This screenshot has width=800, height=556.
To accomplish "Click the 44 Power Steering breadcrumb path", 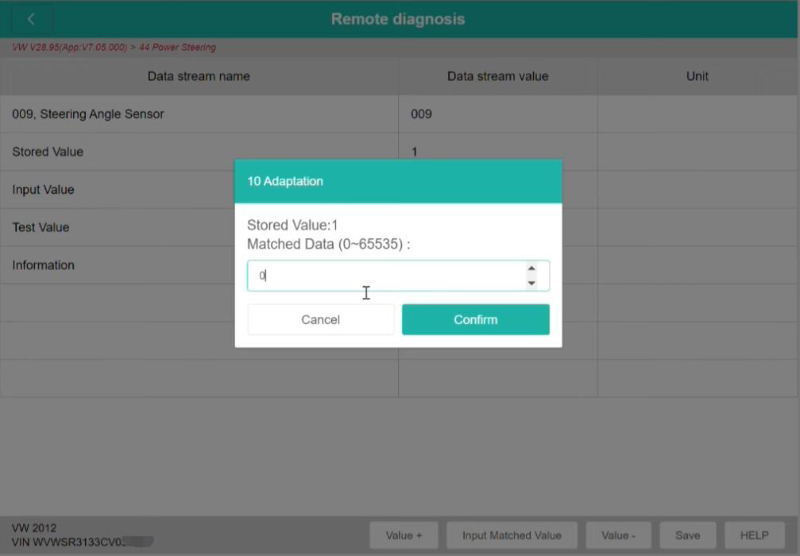I will (x=182, y=47).
